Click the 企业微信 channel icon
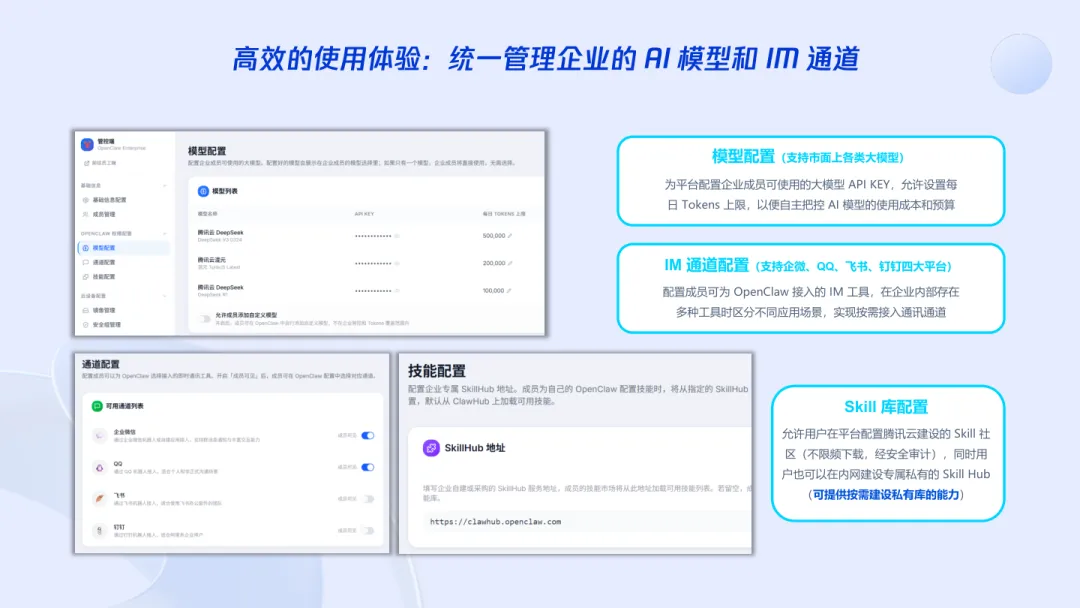The width and height of the screenshot is (1080, 608). click(x=99, y=435)
